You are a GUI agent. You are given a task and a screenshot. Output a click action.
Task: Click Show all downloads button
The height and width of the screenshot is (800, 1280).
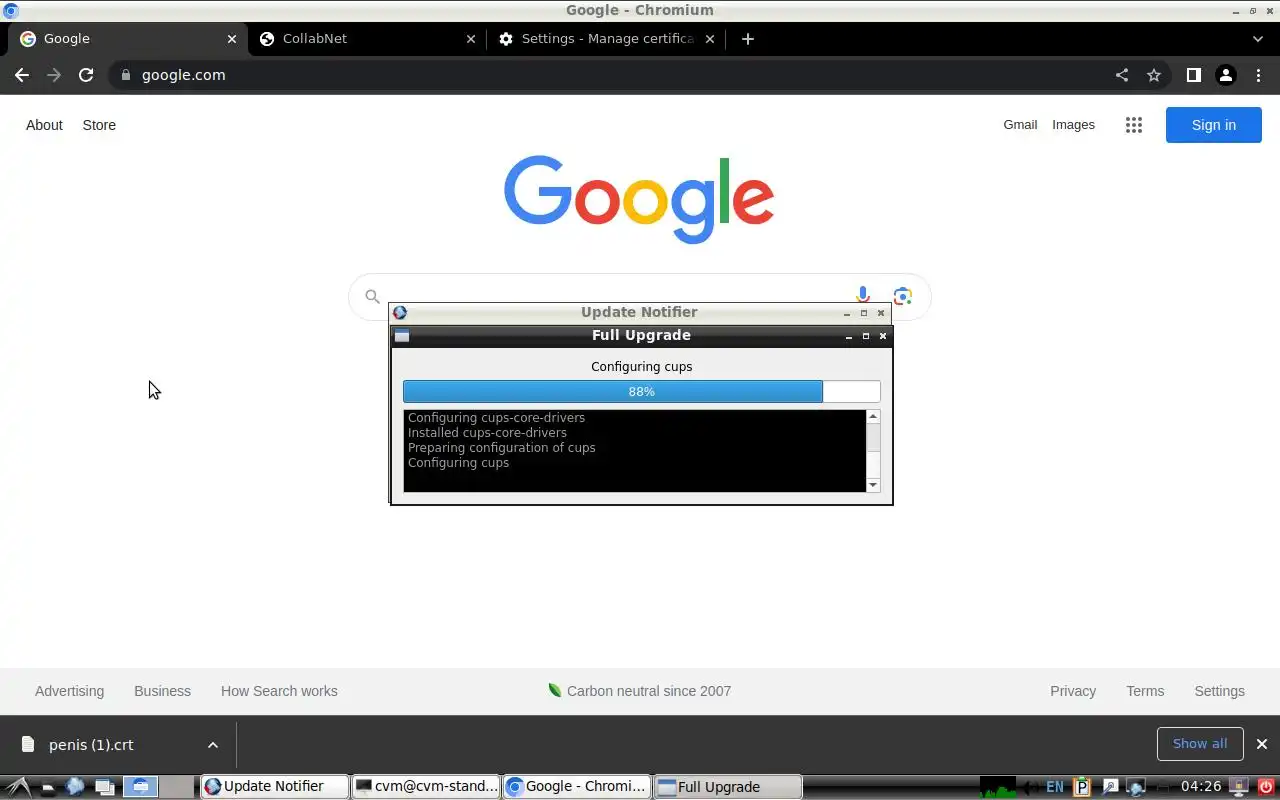coord(1199,744)
